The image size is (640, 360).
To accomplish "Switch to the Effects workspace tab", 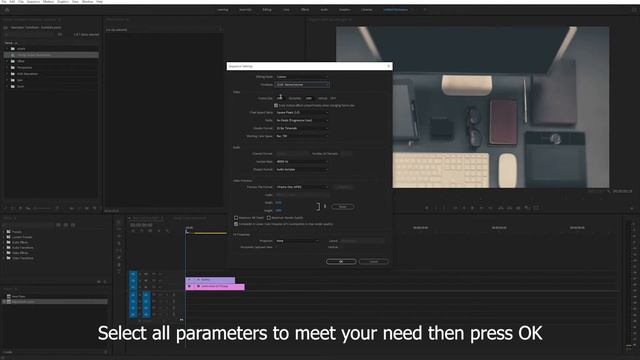I will coord(305,10).
